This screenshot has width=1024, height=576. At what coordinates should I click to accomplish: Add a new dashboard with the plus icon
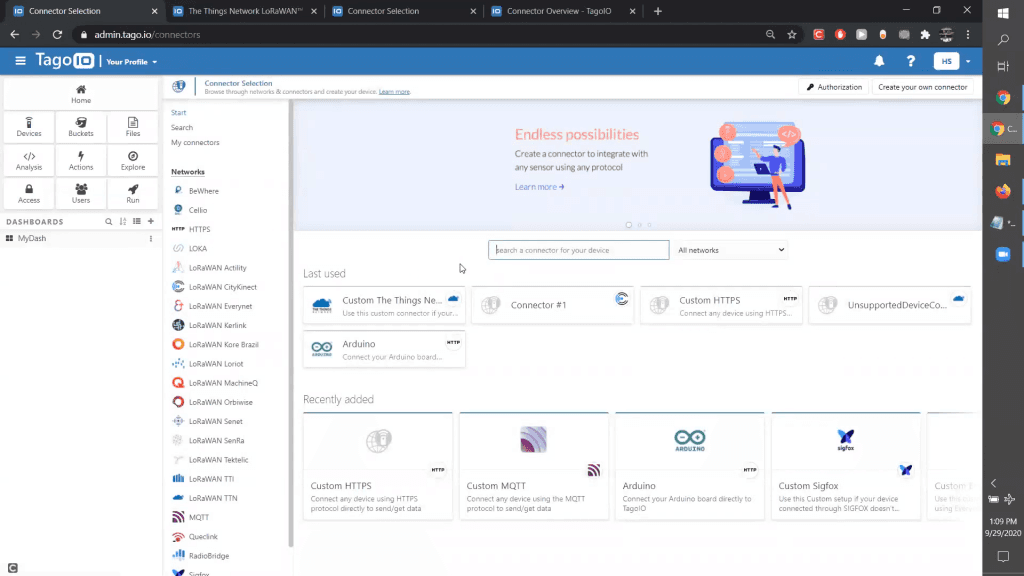click(150, 221)
